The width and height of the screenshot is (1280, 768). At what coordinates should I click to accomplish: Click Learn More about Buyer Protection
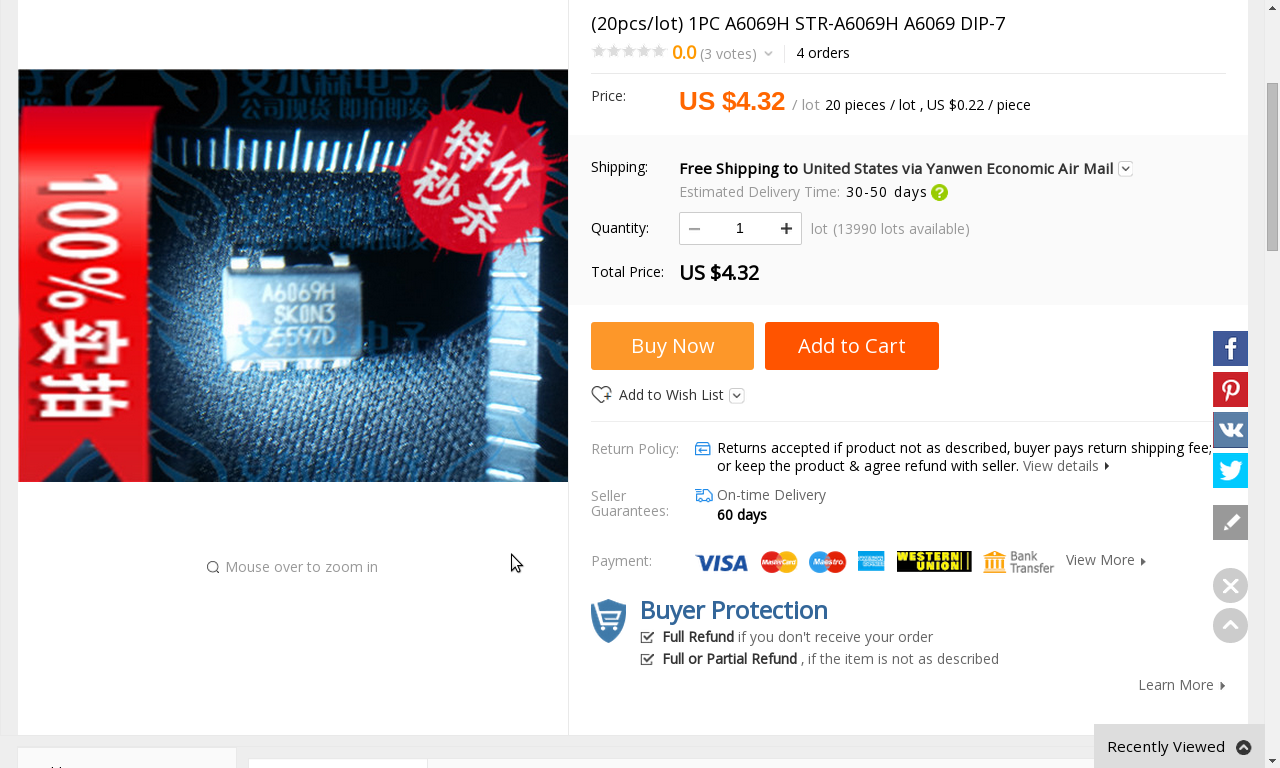click(1181, 685)
